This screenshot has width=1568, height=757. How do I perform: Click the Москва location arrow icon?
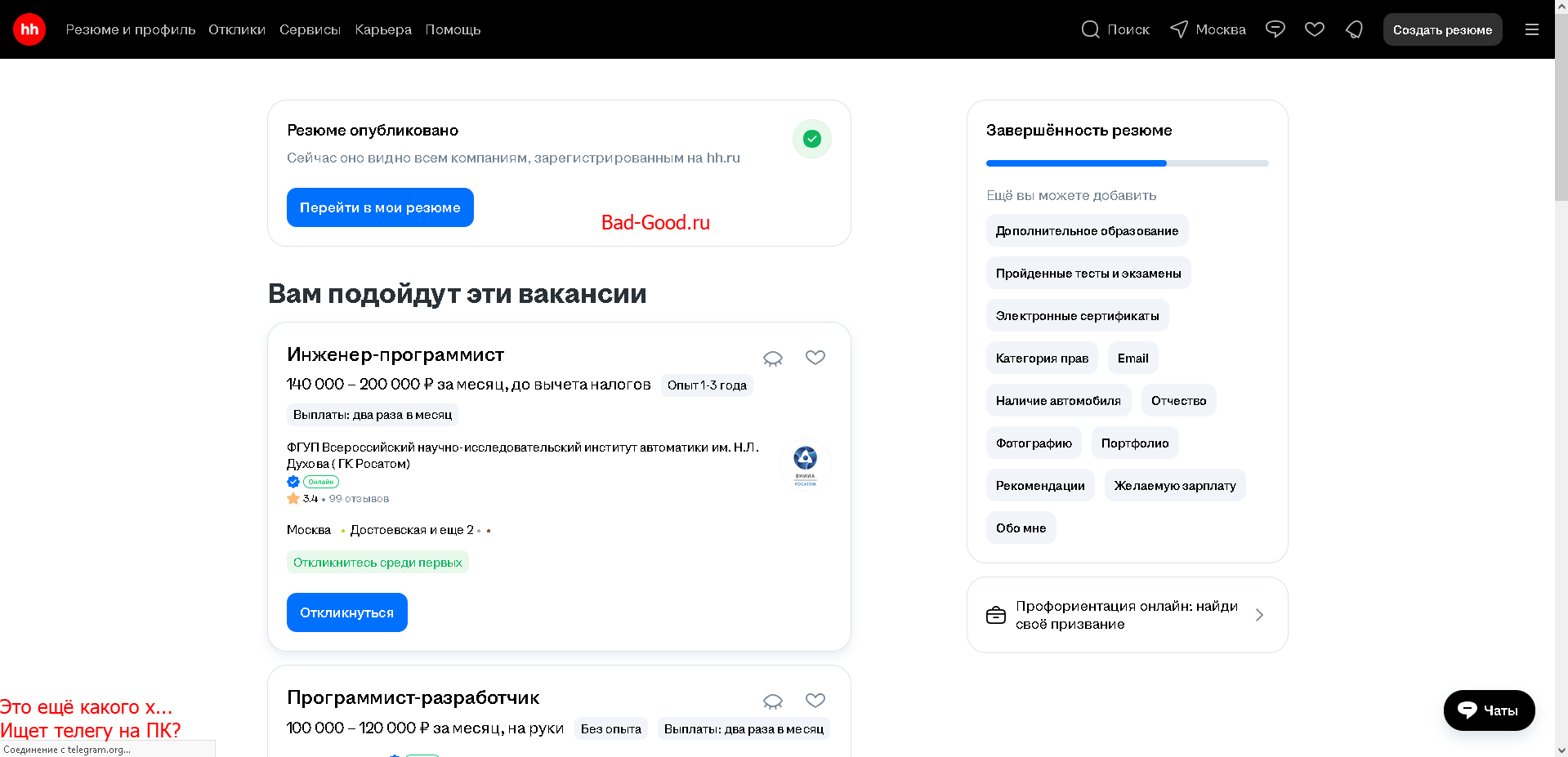(x=1178, y=29)
